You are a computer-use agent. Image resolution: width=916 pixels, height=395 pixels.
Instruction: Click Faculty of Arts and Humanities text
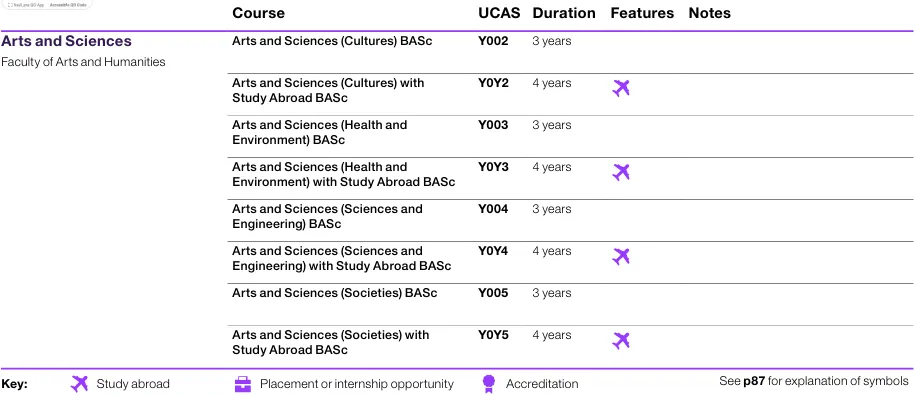pyautogui.click(x=84, y=62)
